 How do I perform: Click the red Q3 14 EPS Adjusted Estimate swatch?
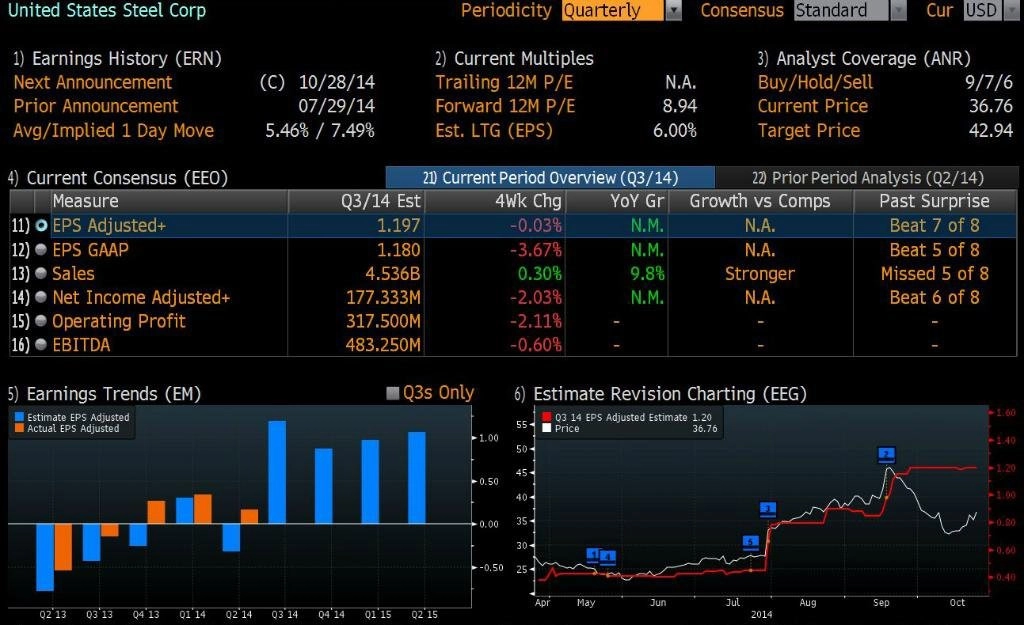point(547,417)
